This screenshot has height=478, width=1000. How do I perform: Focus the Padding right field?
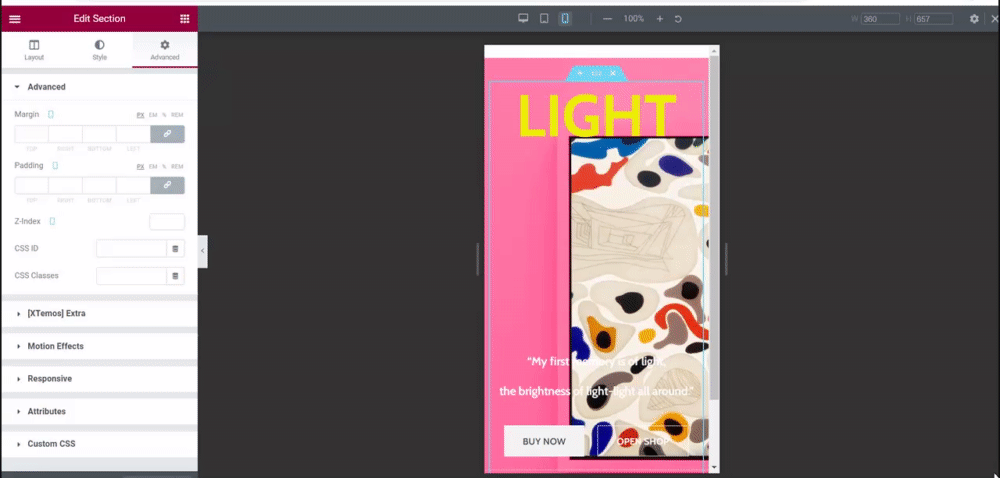click(66, 185)
